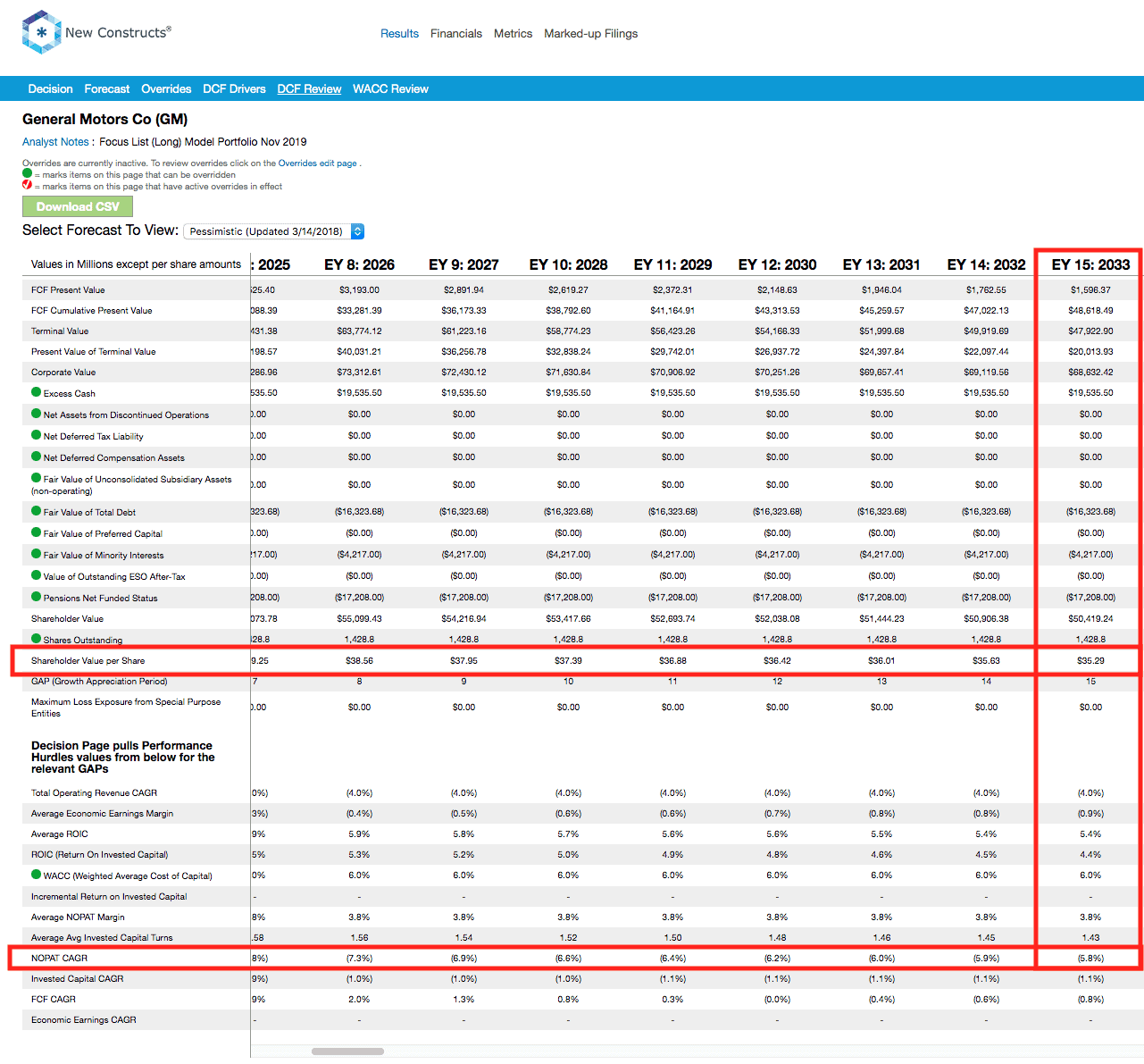This screenshot has width=1144, height=1064.
Task: Click the Terminal Value row label
Action: (x=60, y=331)
